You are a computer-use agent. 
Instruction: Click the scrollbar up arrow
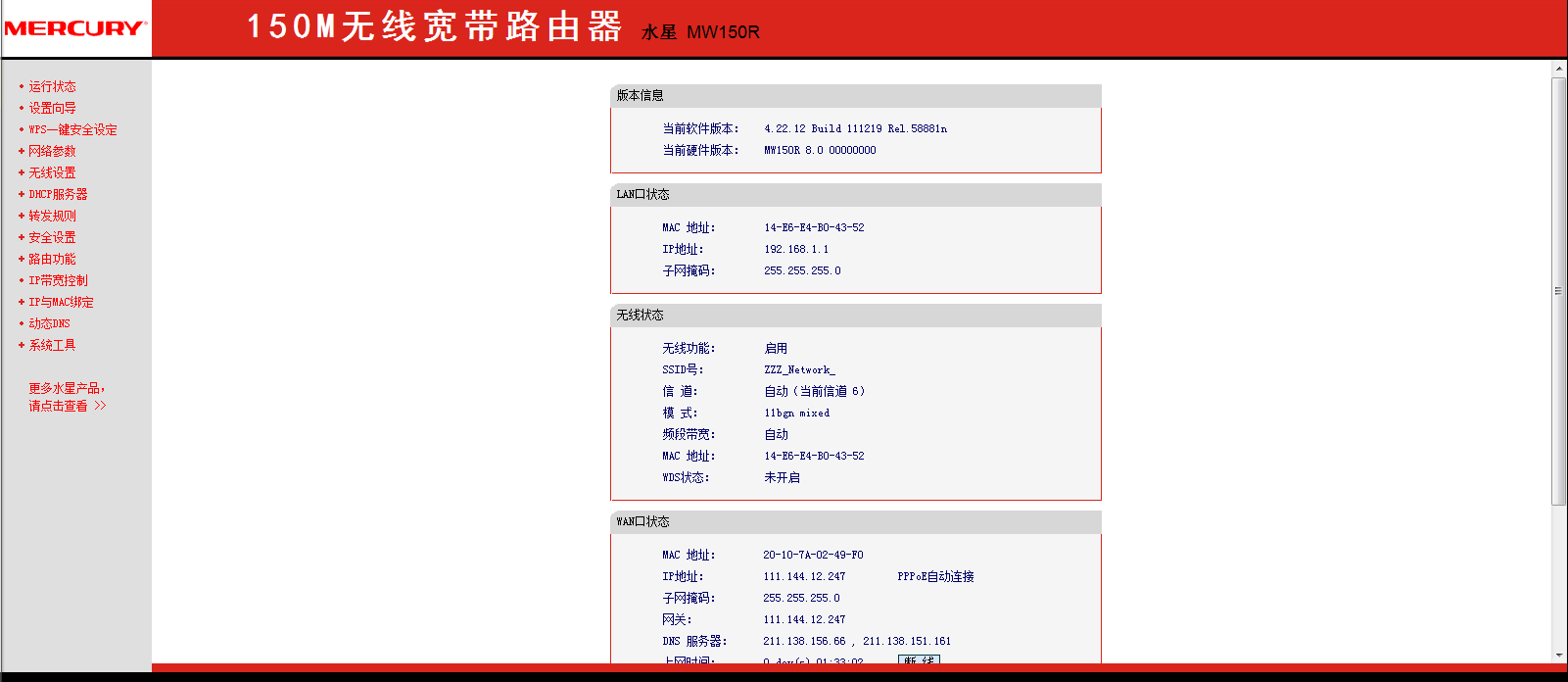tap(1559, 70)
